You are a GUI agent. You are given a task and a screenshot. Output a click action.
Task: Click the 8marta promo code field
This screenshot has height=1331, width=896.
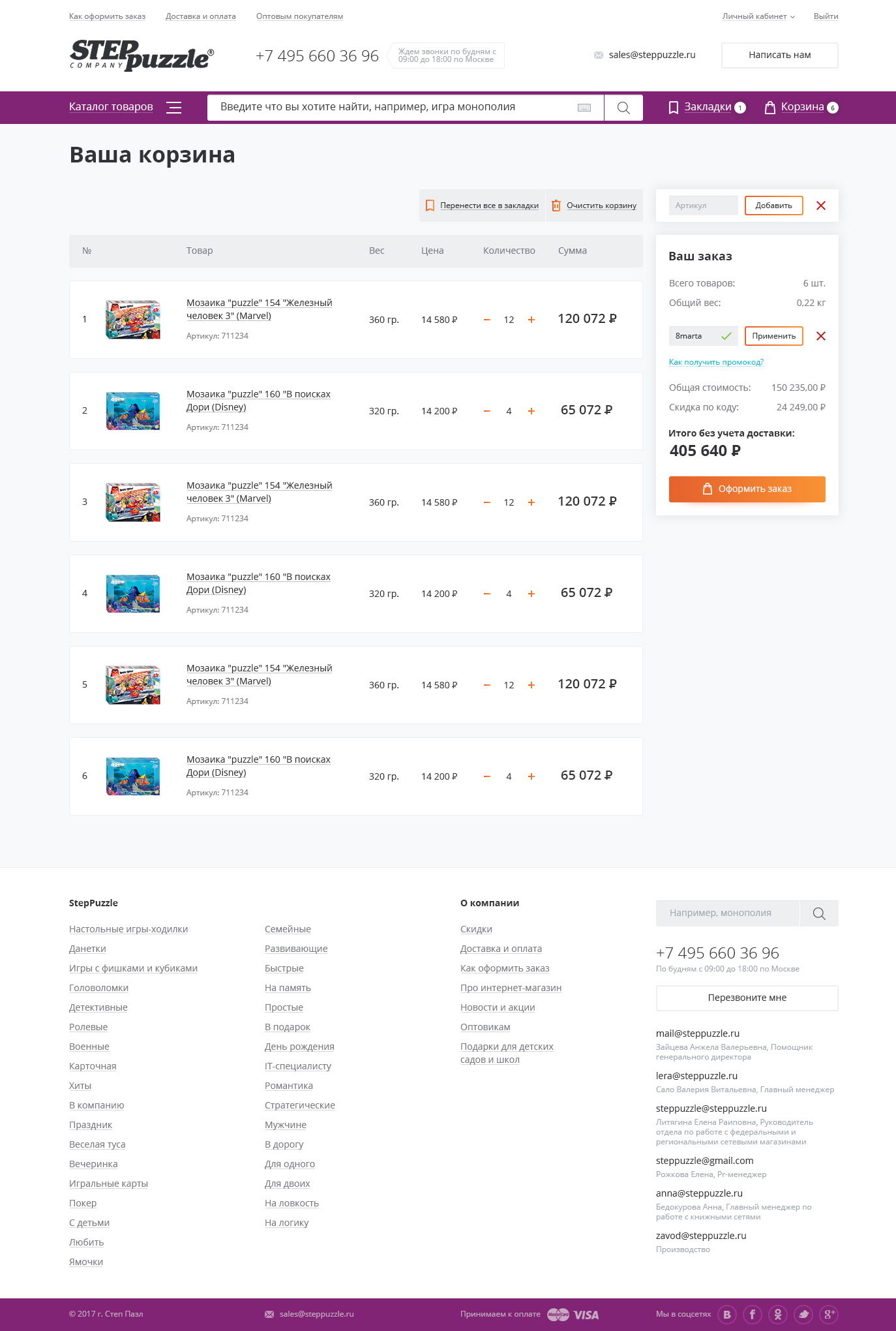coord(704,336)
